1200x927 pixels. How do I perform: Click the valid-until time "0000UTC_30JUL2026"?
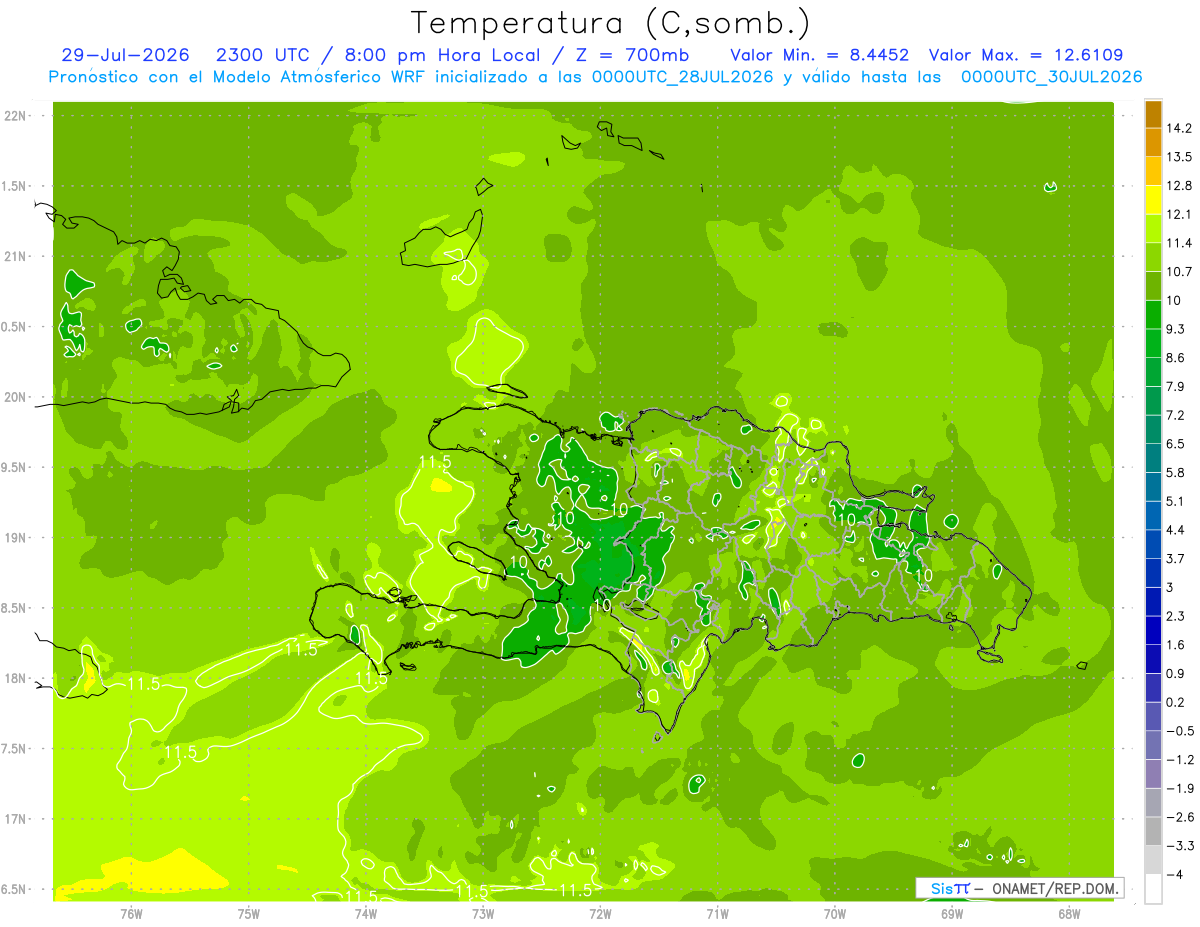[x=1051, y=76]
